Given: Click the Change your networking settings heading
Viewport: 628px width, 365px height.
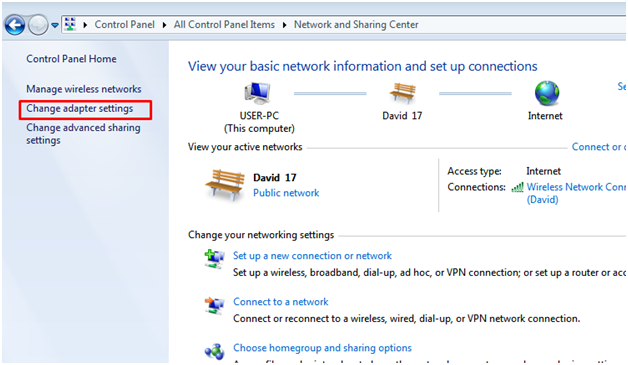Looking at the screenshot, I should (261, 235).
